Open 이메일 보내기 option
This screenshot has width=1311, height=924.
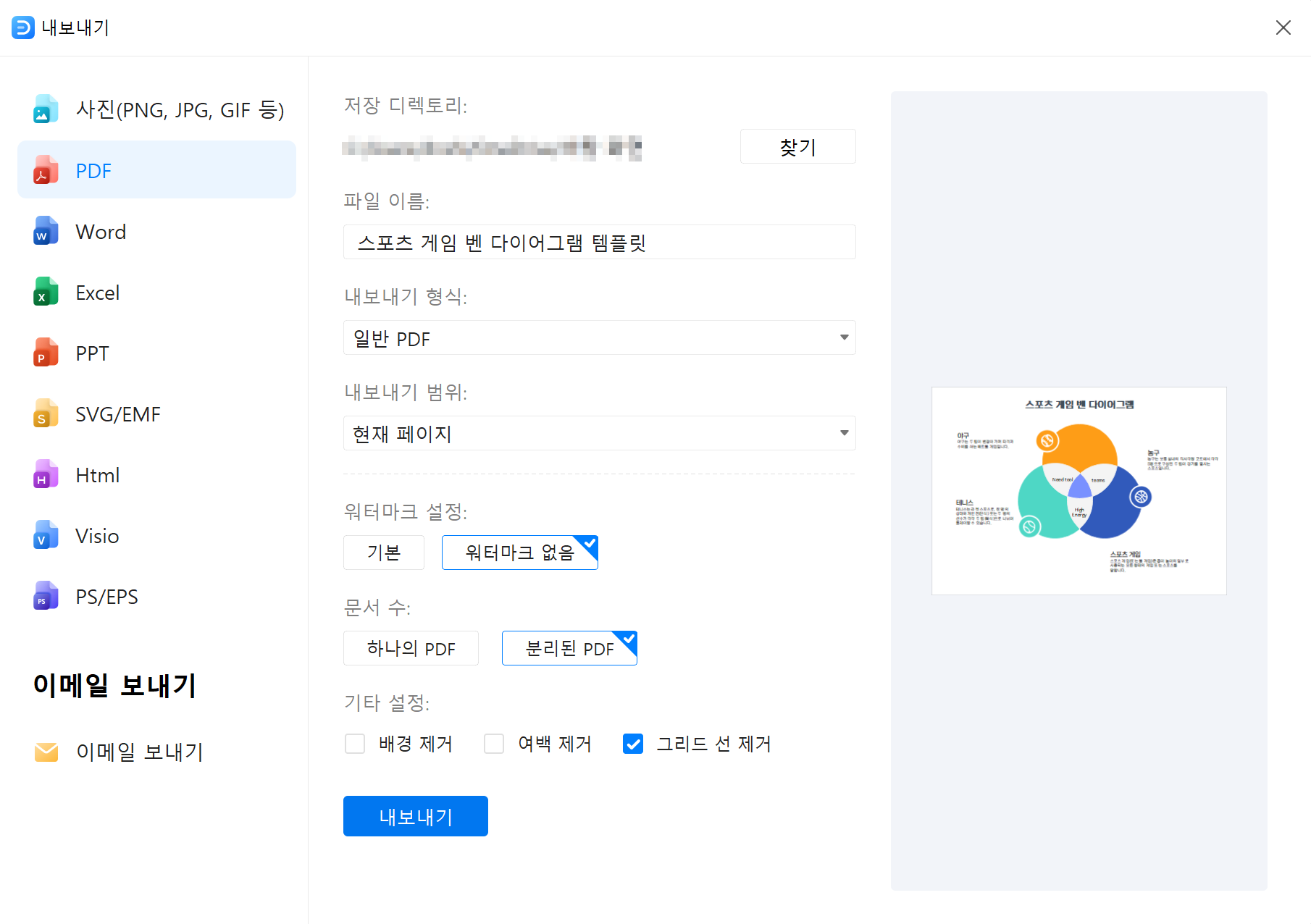point(156,752)
